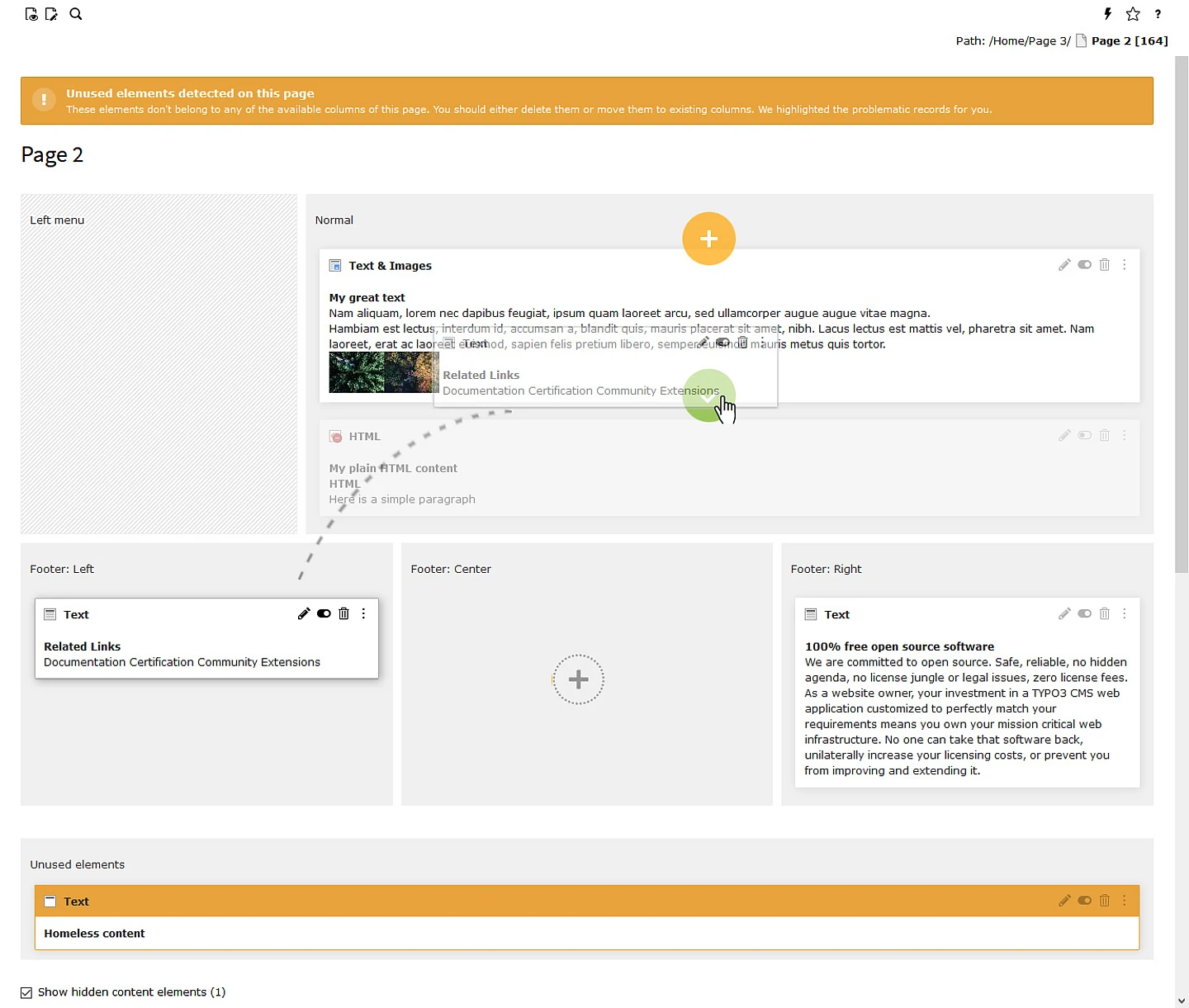Click the search magnifier icon
This screenshot has height=1008, width=1189.
coord(76,14)
